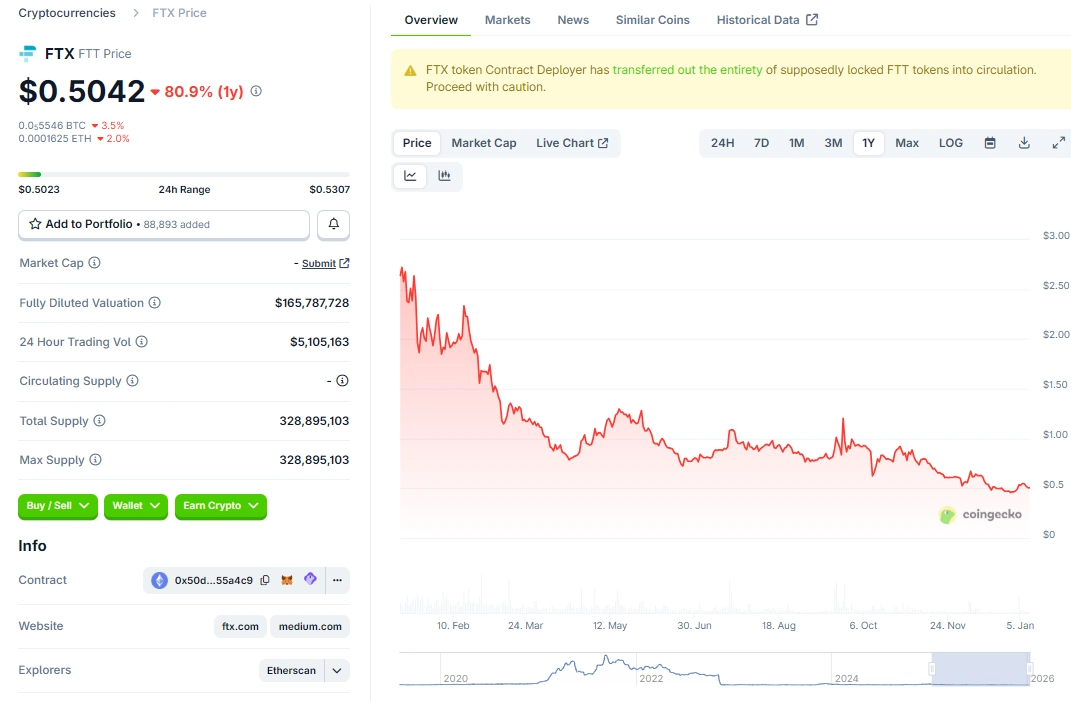
Task: Open the Buy / Sell dropdown
Action: point(57,507)
